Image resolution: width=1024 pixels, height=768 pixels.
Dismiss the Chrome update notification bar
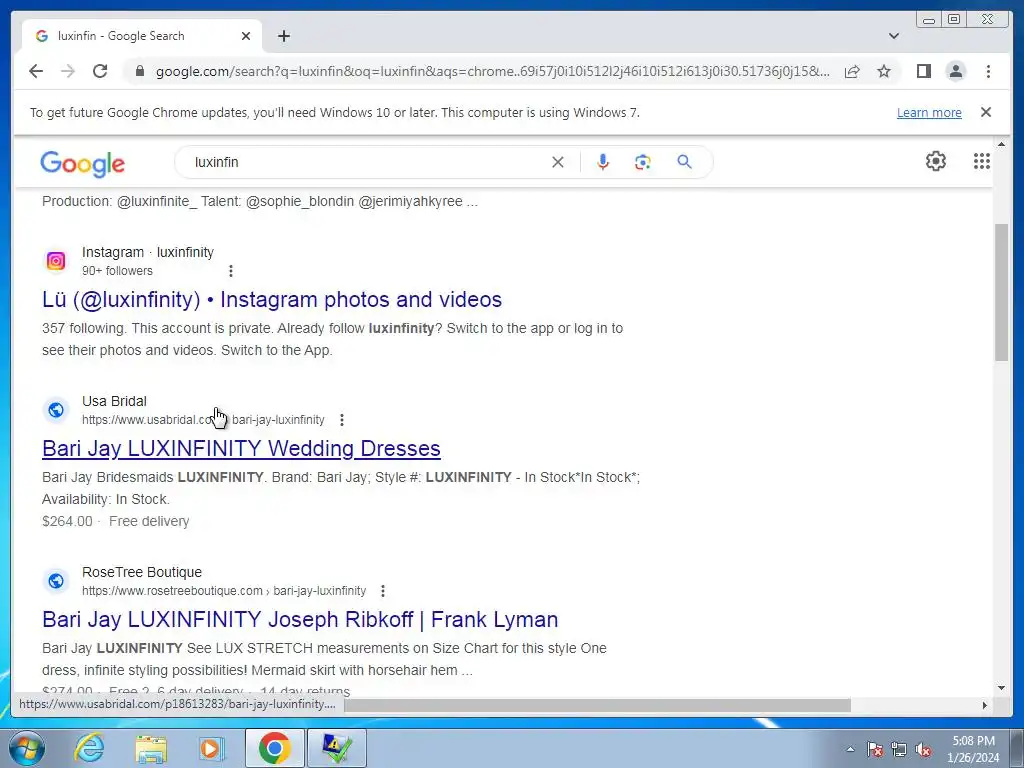[x=985, y=112]
